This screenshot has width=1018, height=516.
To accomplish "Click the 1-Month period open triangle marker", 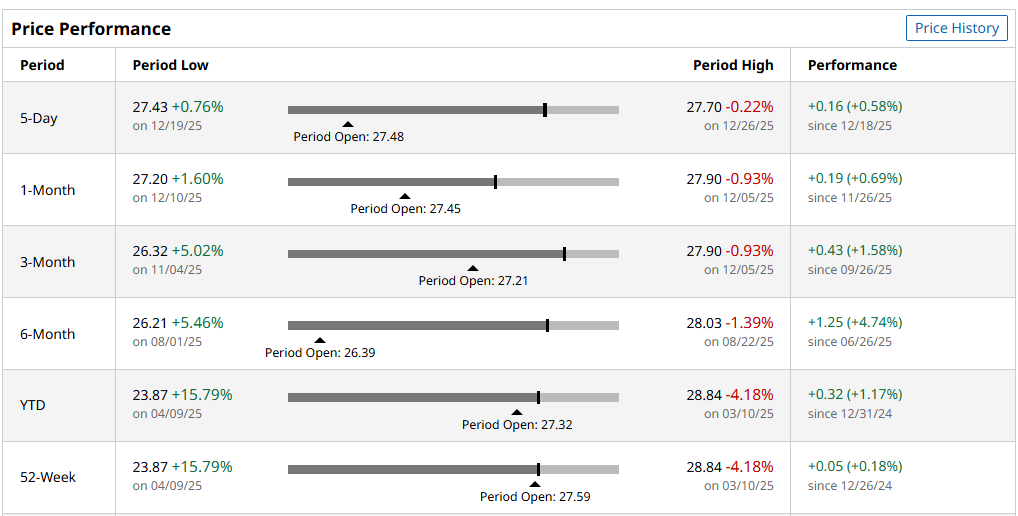I will (x=405, y=196).
